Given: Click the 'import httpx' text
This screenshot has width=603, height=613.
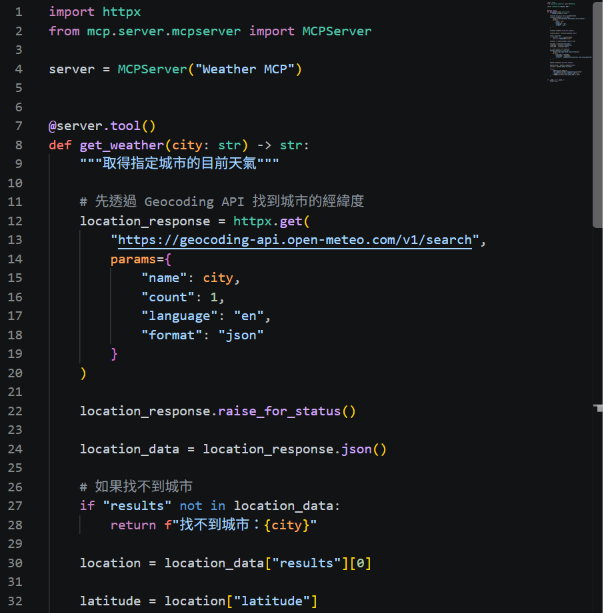Looking at the screenshot, I should click(95, 12).
